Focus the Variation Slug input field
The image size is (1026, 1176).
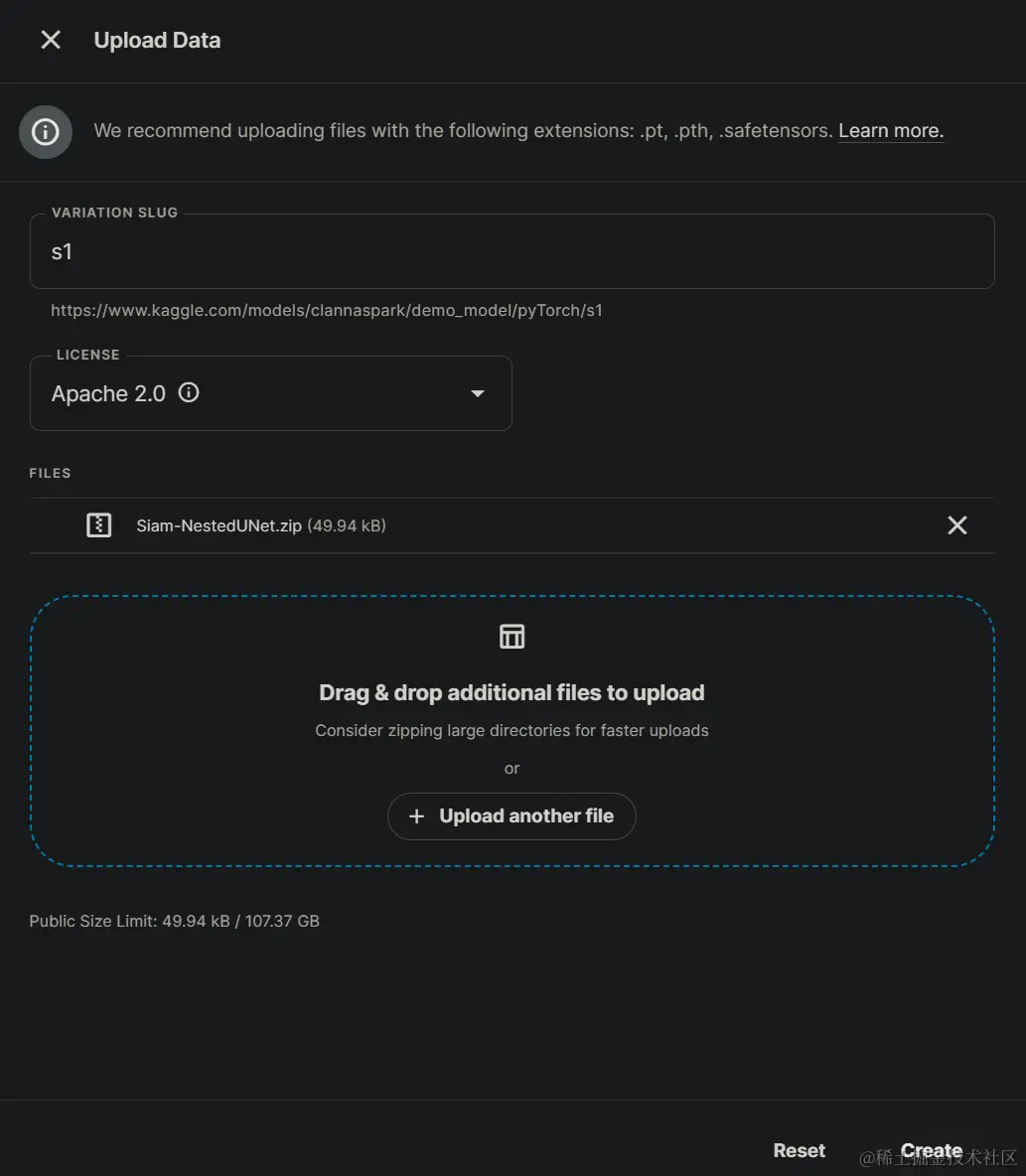[x=512, y=251]
